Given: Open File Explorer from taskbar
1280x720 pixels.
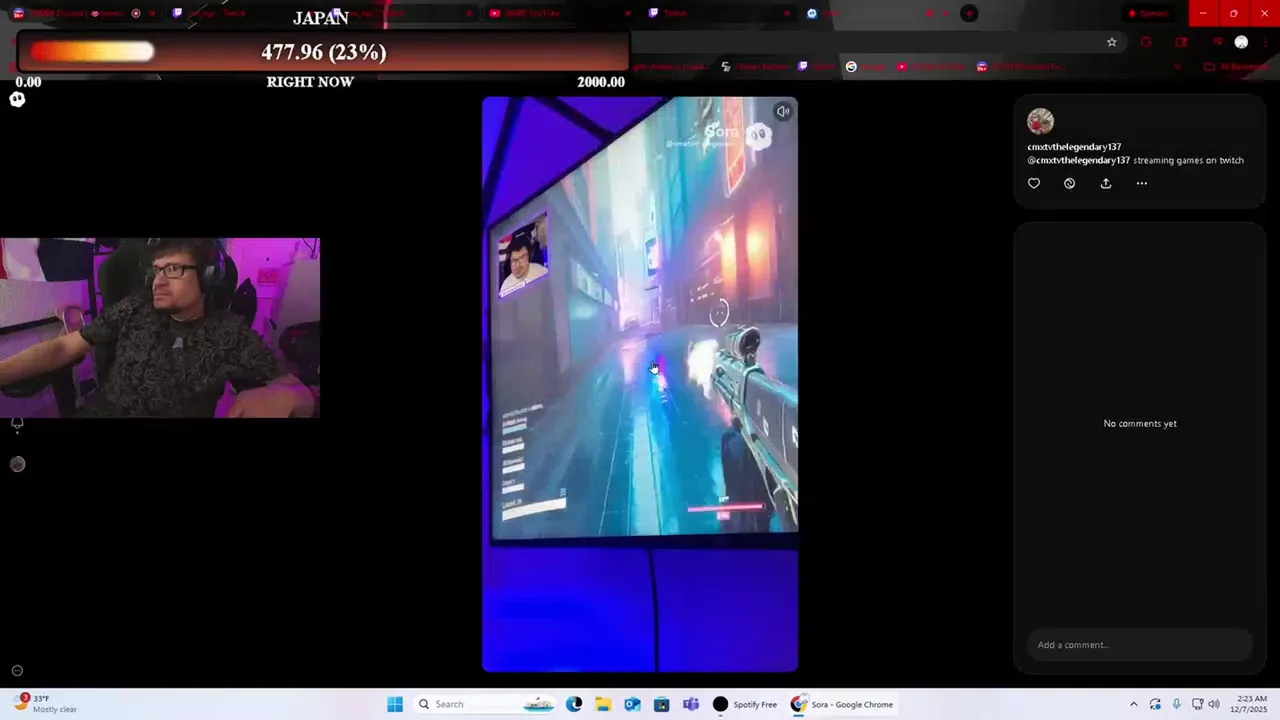Looking at the screenshot, I should [x=603, y=704].
